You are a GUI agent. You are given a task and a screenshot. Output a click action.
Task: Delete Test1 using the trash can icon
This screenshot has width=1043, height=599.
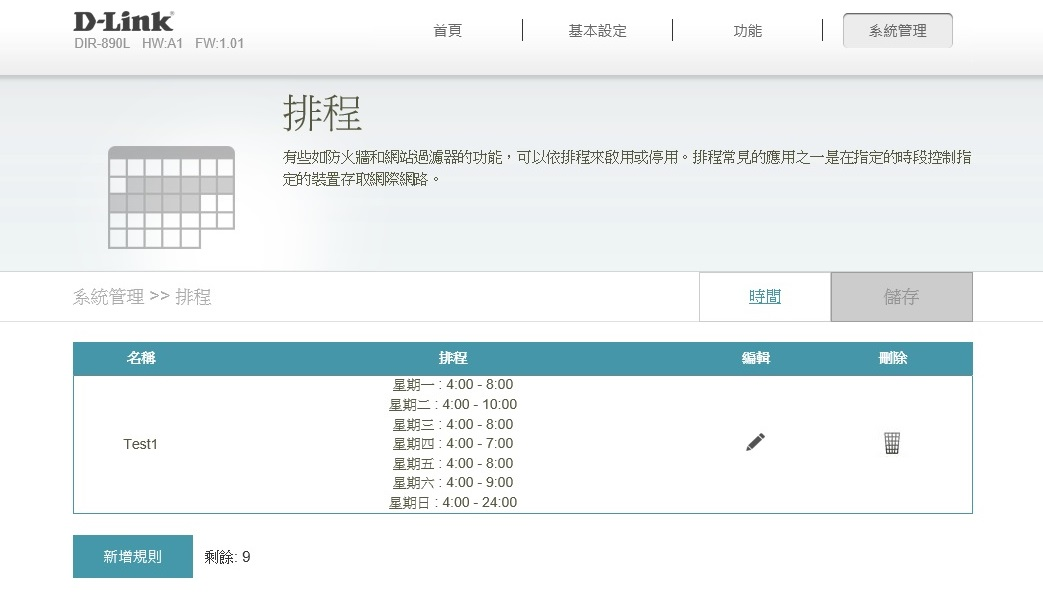coord(892,443)
